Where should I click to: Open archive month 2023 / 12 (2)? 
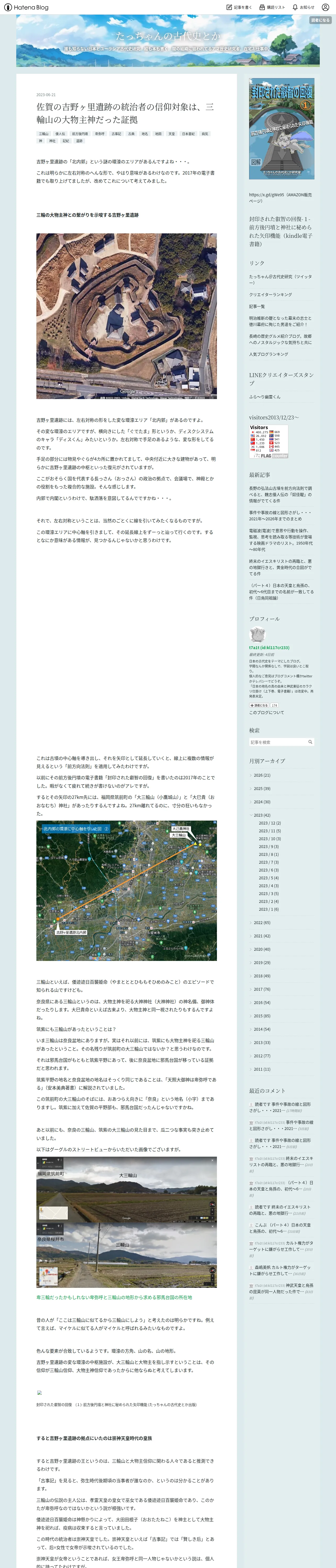[270, 823]
